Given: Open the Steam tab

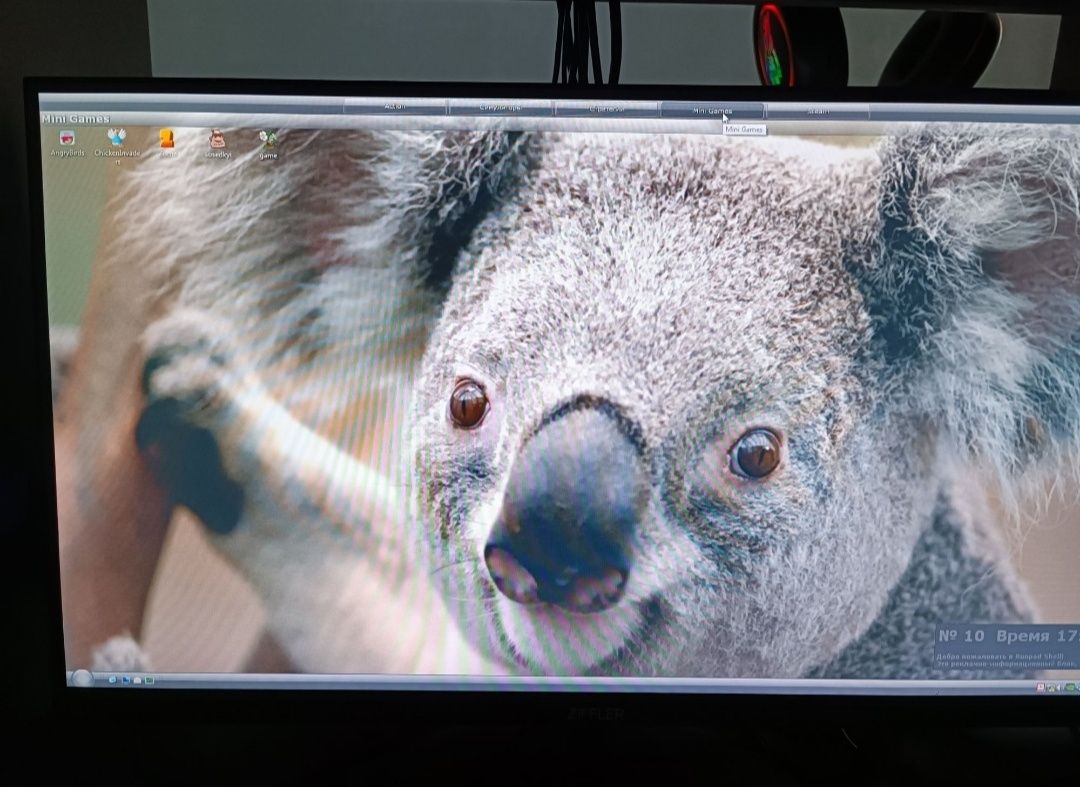Looking at the screenshot, I should pos(818,111).
